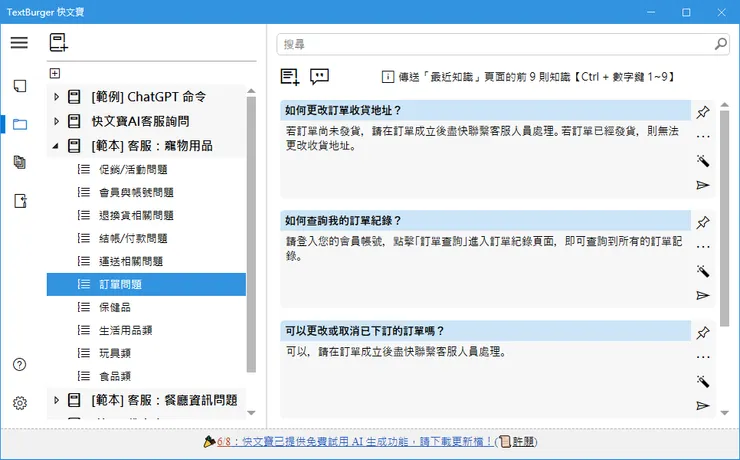Add a new knowledge book
Image resolution: width=740 pixels, height=460 pixels.
(59, 42)
